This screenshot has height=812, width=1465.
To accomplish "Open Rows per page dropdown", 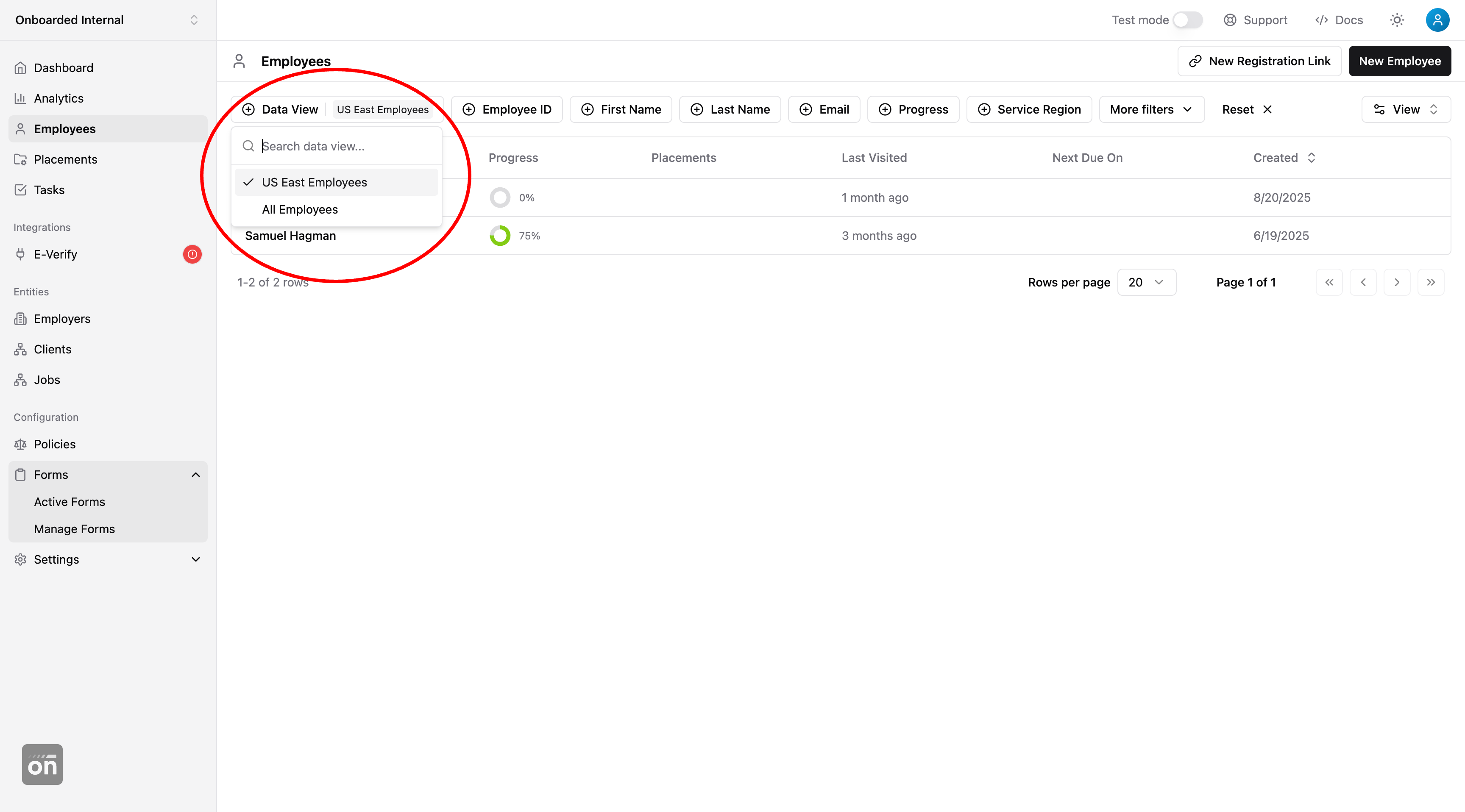I will tap(1146, 282).
